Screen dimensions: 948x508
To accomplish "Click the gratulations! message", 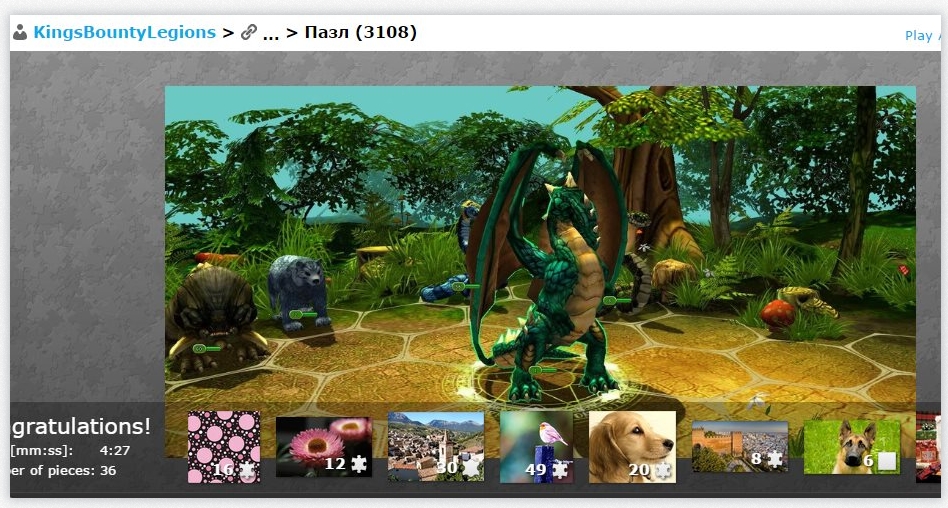I will (x=80, y=427).
